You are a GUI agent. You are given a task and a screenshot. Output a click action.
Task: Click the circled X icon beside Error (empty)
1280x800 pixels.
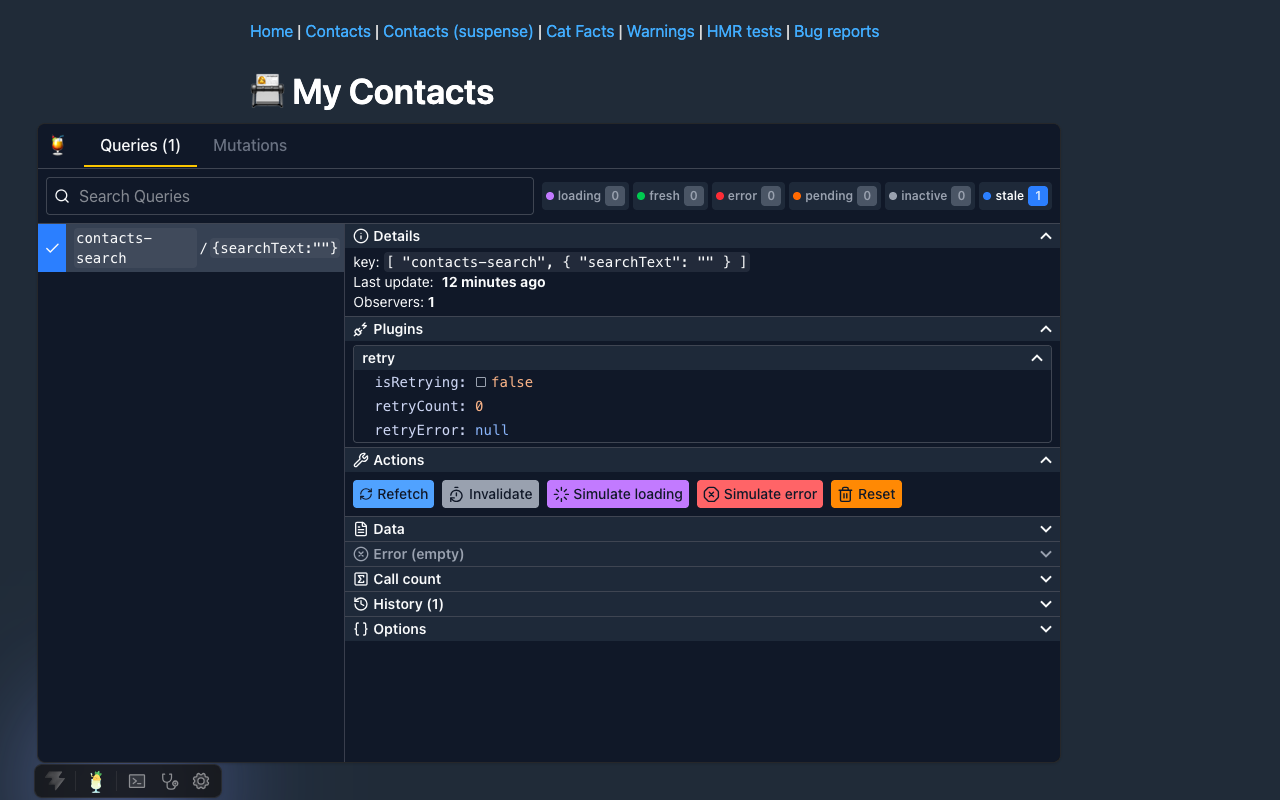(x=361, y=554)
